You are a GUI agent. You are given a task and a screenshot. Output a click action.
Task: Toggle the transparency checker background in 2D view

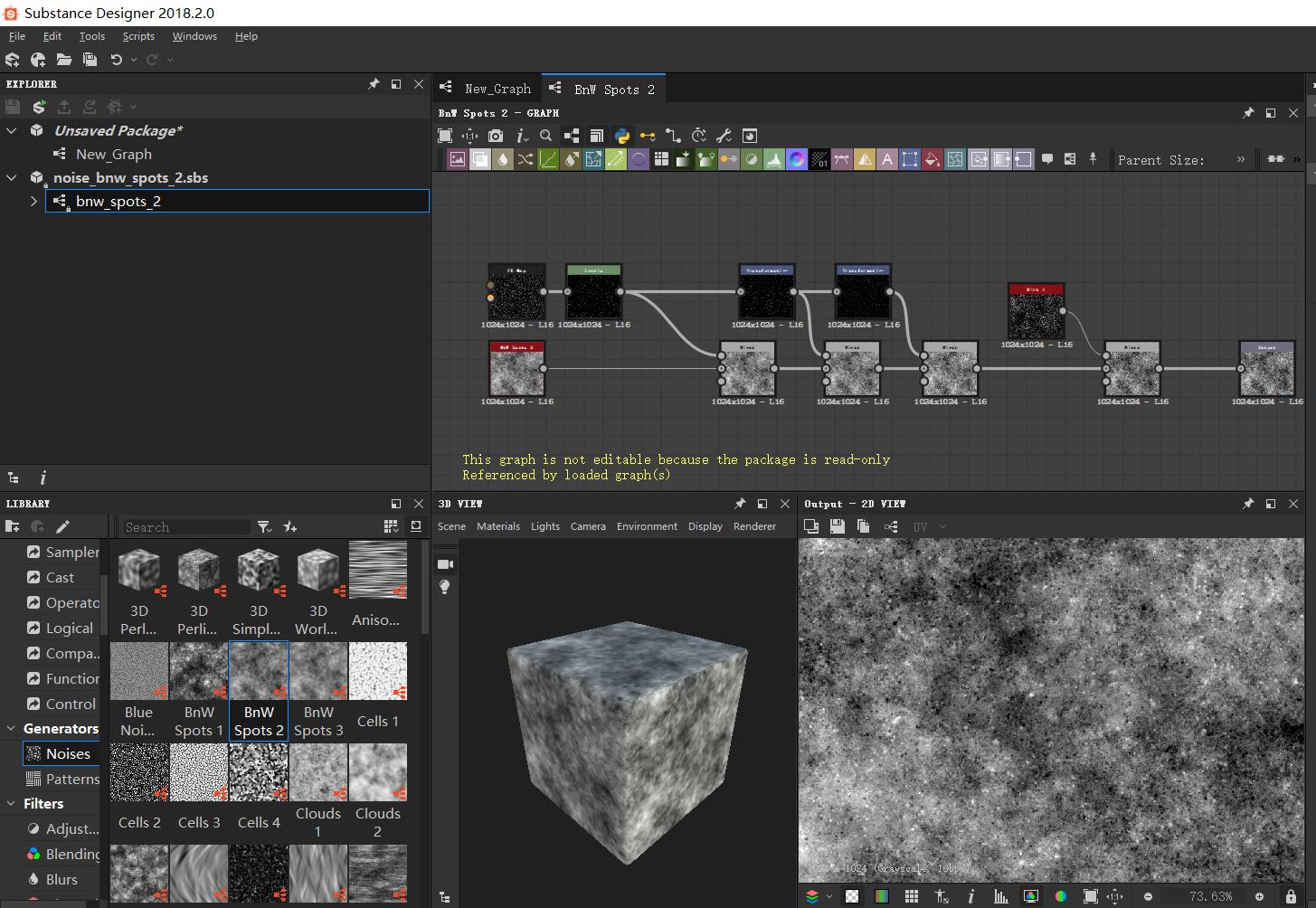(x=852, y=896)
